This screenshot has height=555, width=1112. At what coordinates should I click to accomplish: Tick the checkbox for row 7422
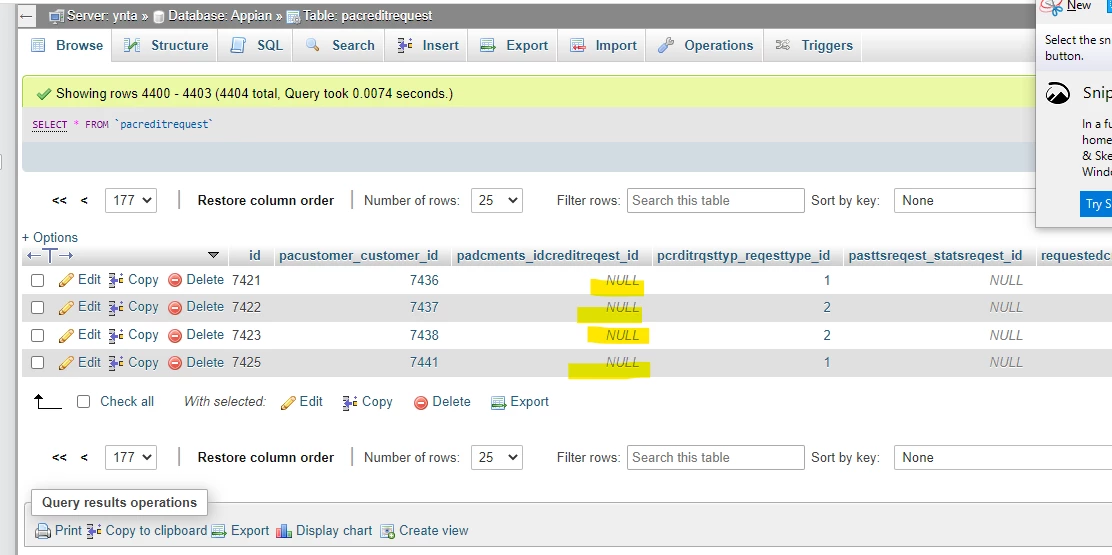38,308
